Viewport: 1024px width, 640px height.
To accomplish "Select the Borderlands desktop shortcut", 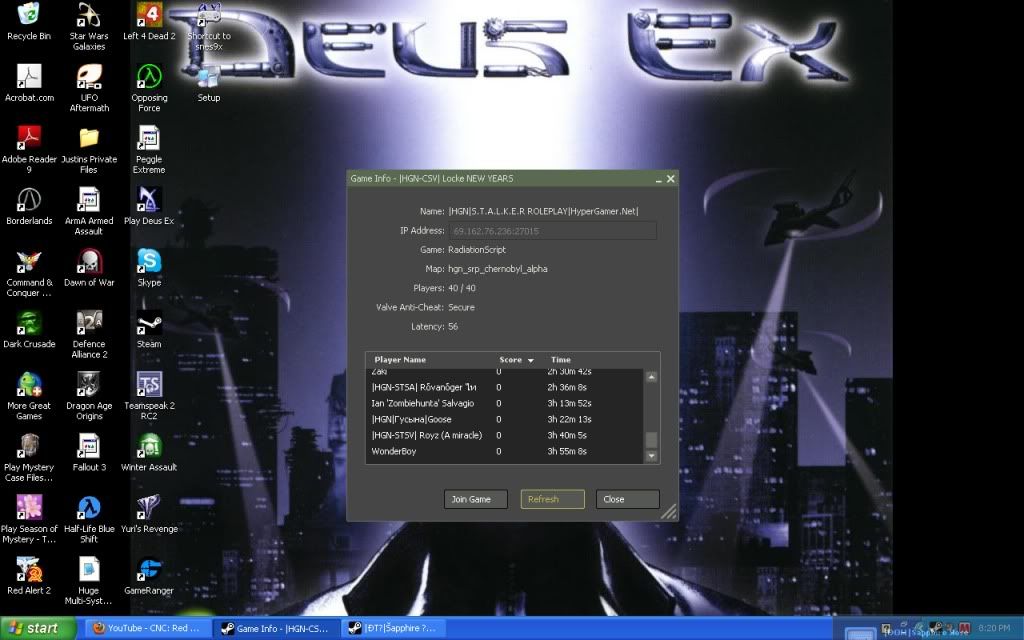I will click(29, 206).
